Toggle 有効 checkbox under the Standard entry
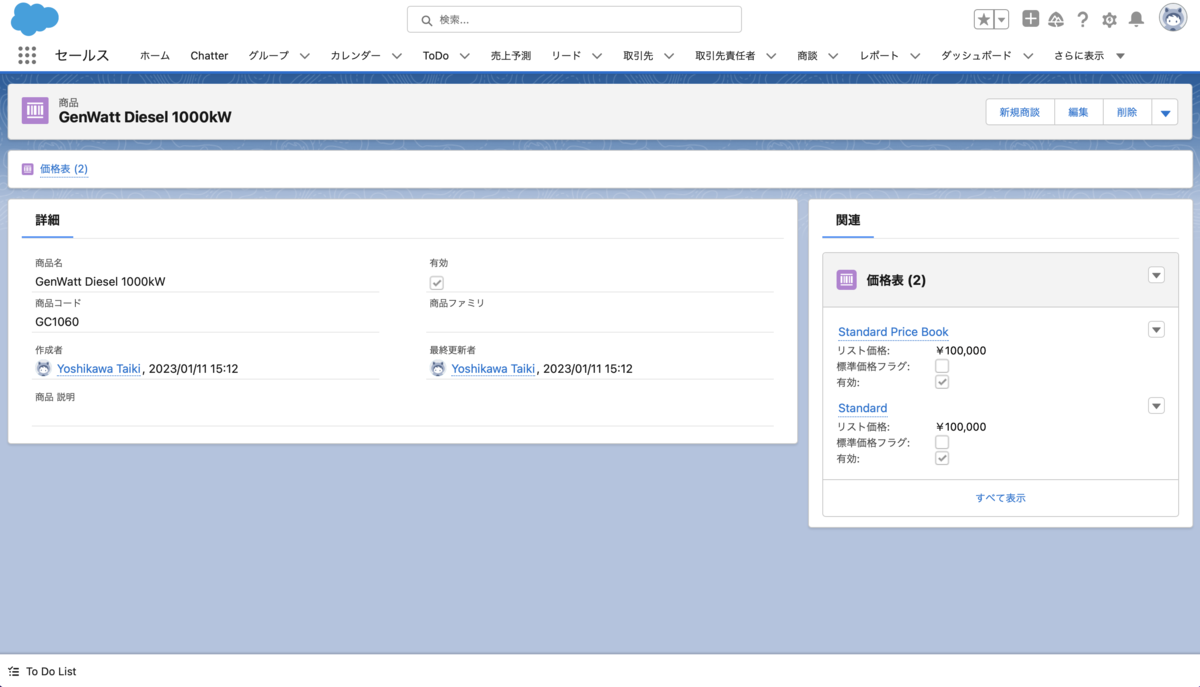The image size is (1200, 687). (x=942, y=458)
